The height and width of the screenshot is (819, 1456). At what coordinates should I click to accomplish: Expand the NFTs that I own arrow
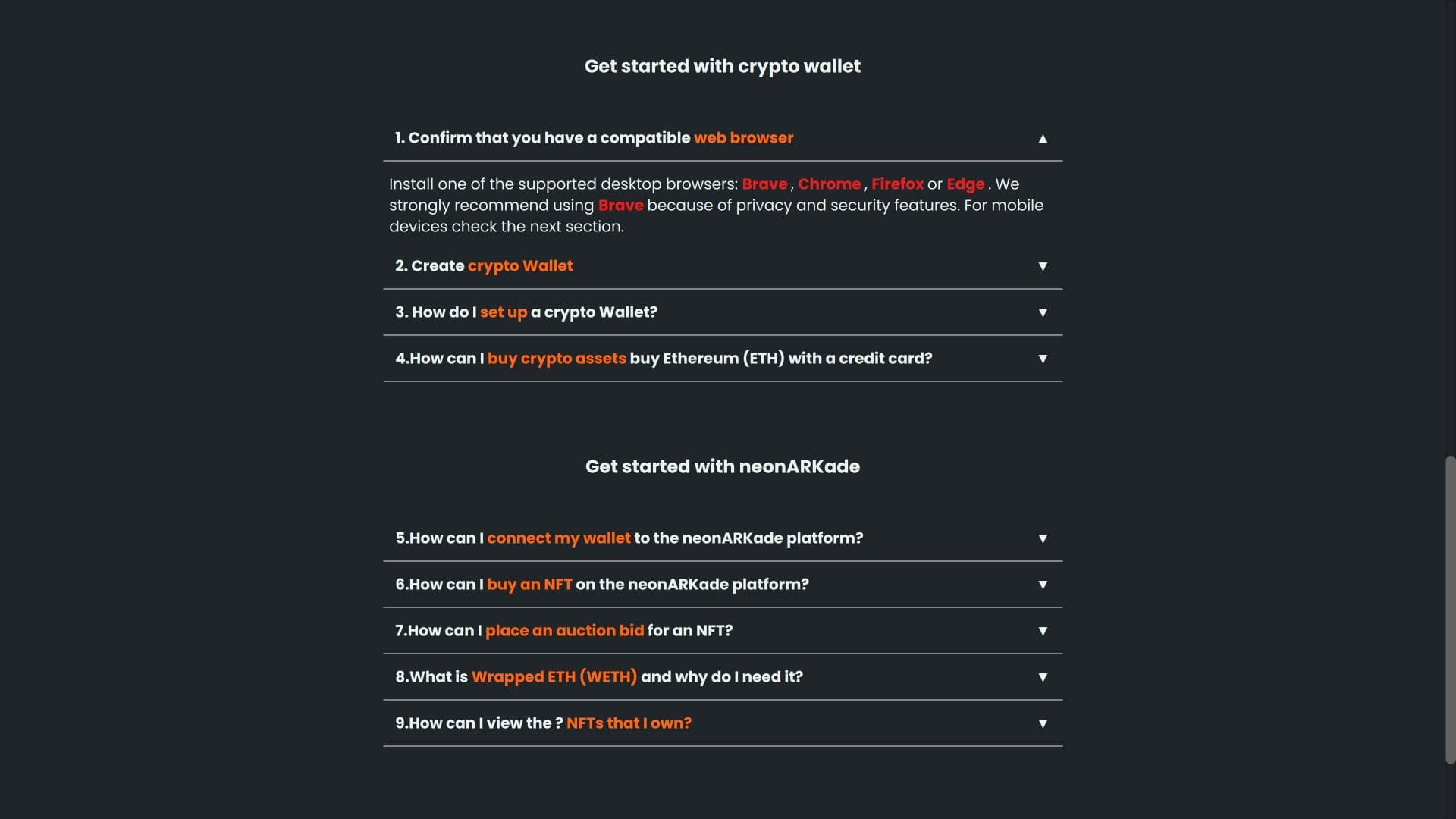1043,723
